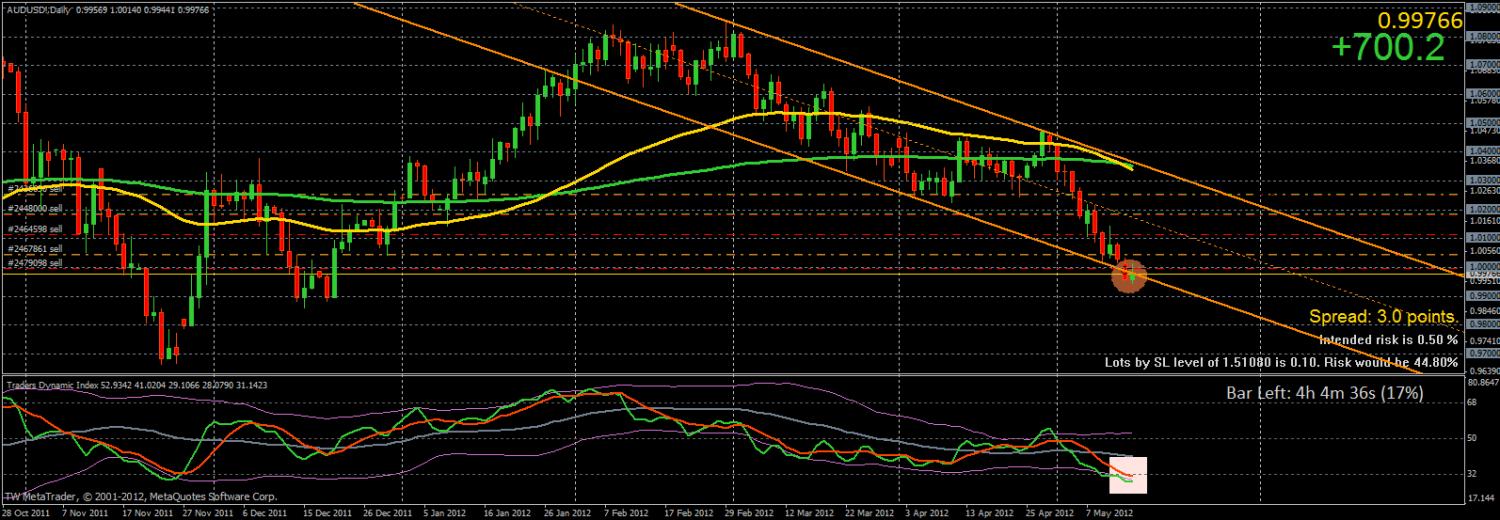Click the 0.9900 level on price scale
The width and height of the screenshot is (1500, 520).
click(1481, 296)
